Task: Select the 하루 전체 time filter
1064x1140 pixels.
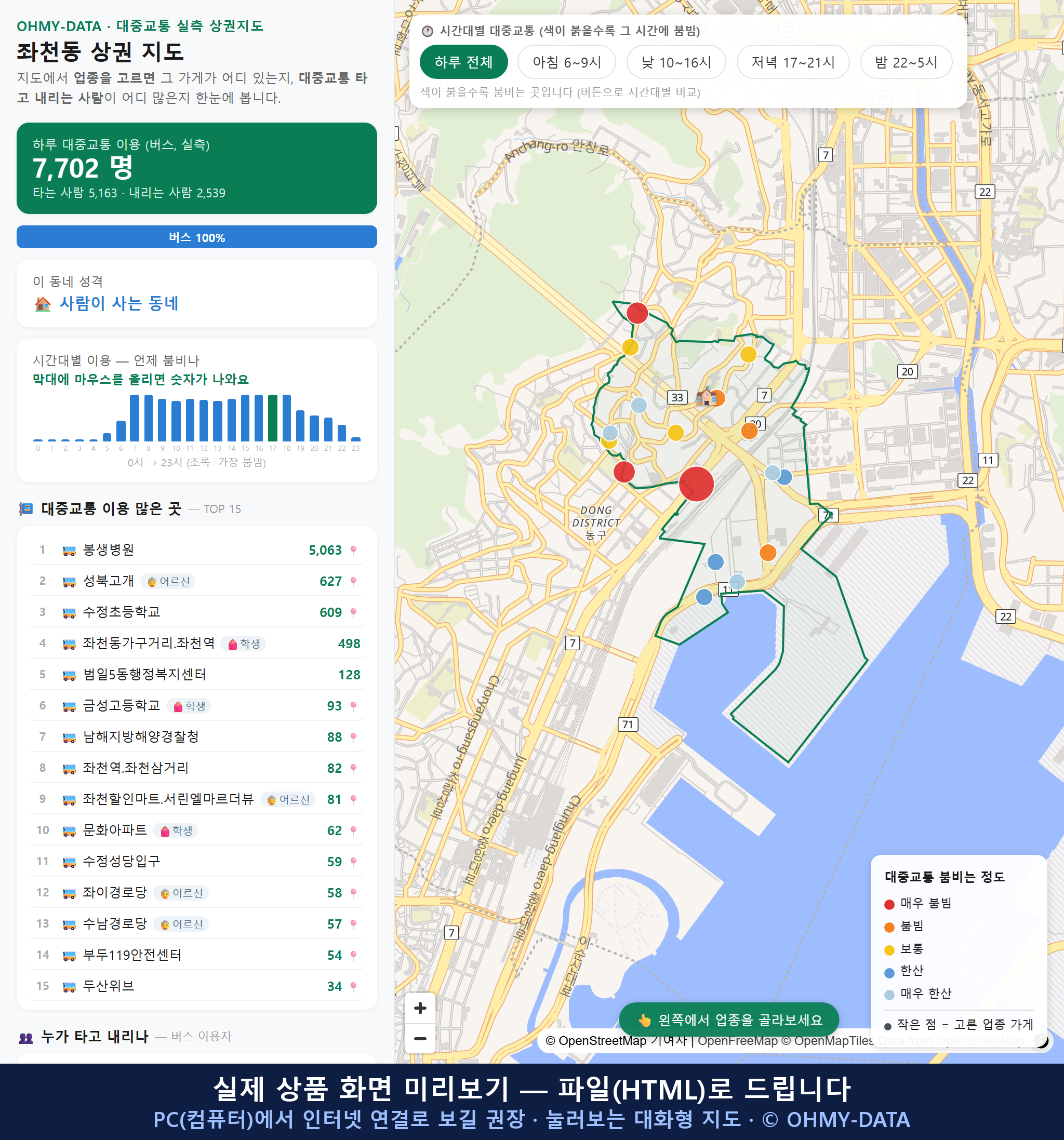Action: pyautogui.click(x=463, y=62)
